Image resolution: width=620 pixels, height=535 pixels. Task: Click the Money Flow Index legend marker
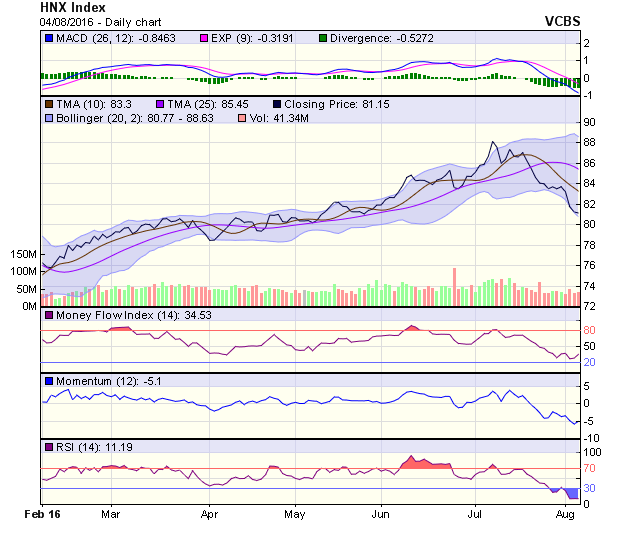point(50,316)
